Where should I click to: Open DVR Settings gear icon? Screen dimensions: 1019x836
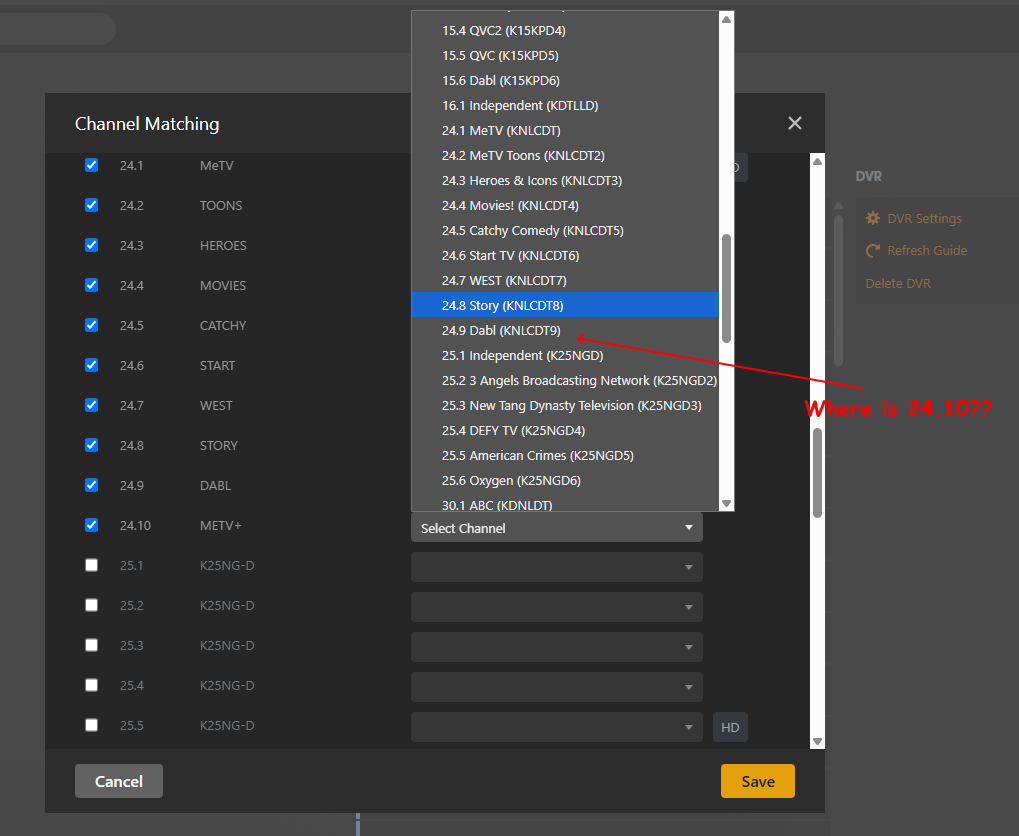coord(873,218)
